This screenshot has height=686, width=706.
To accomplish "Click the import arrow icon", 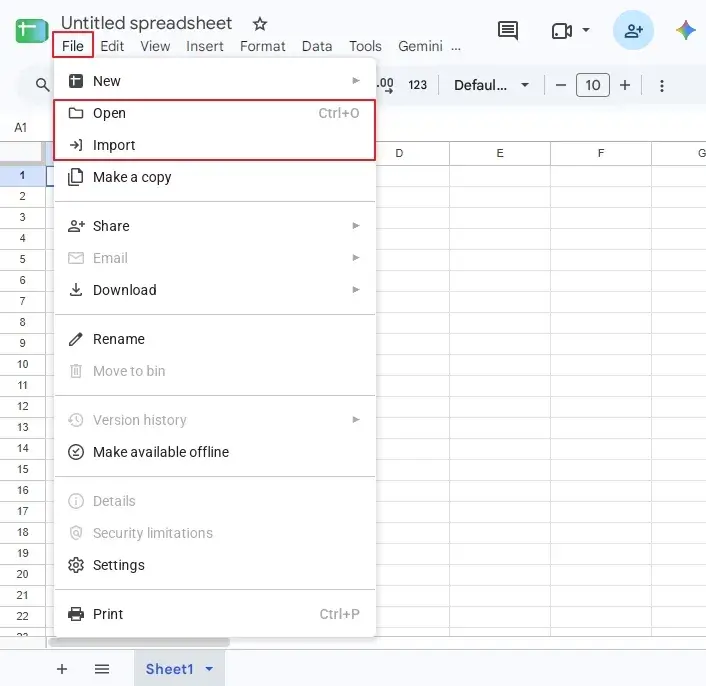I will (x=76, y=145).
